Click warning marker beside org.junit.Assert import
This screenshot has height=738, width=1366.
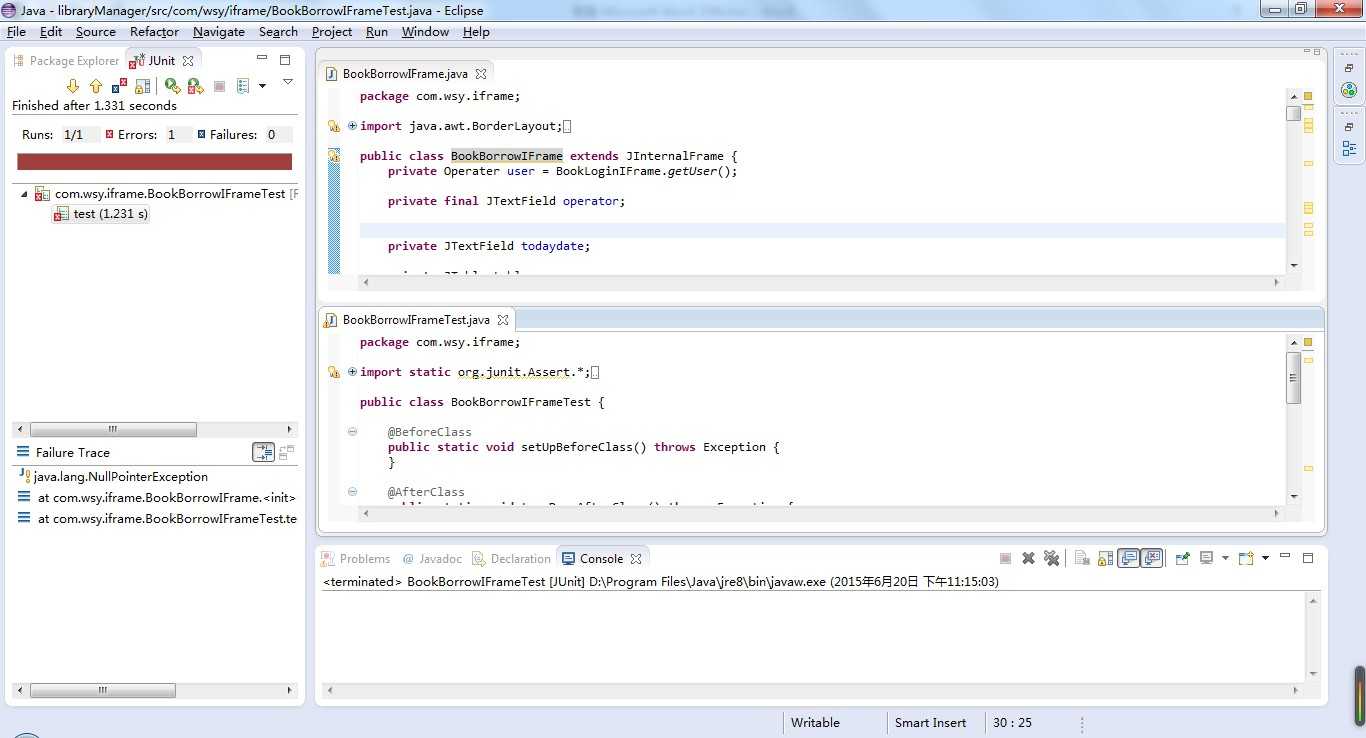pos(335,372)
